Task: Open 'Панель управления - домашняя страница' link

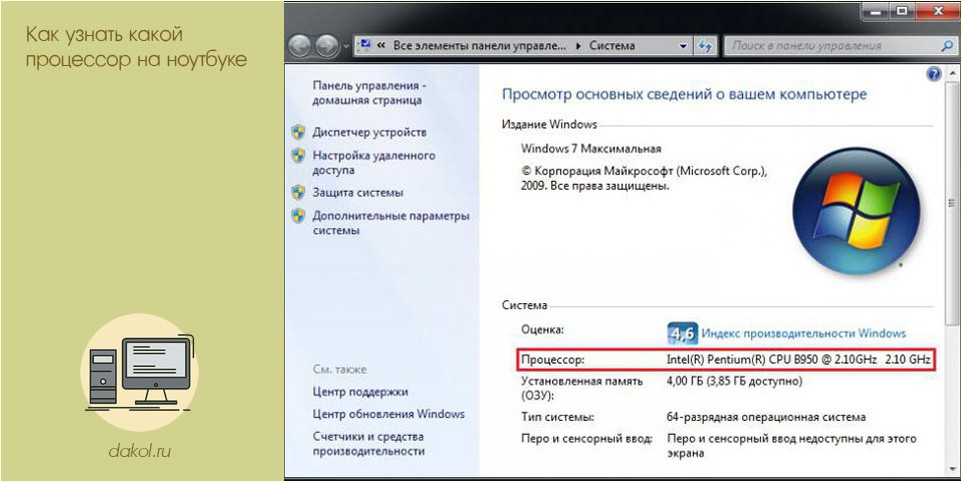Action: point(369,93)
